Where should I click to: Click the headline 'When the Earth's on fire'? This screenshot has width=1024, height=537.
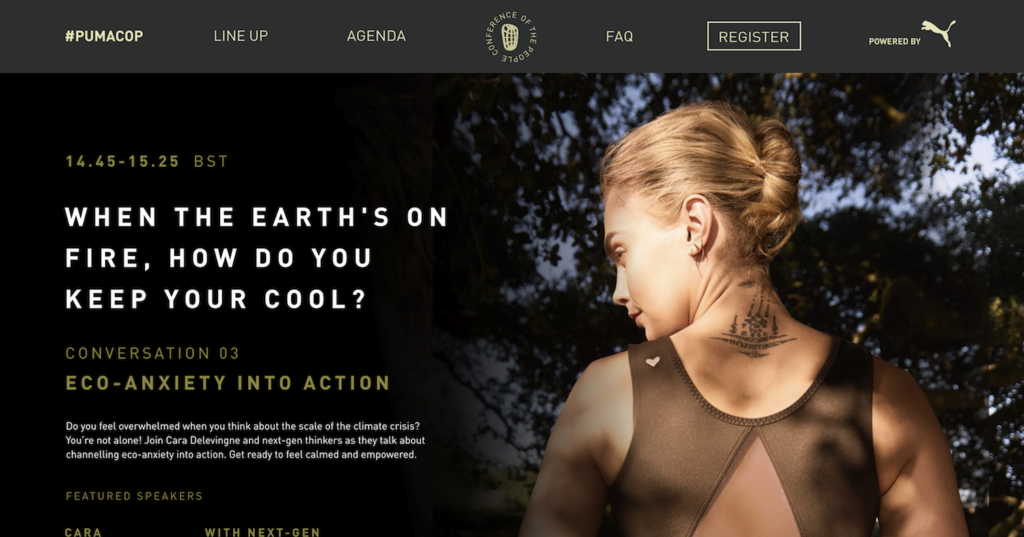(x=257, y=257)
